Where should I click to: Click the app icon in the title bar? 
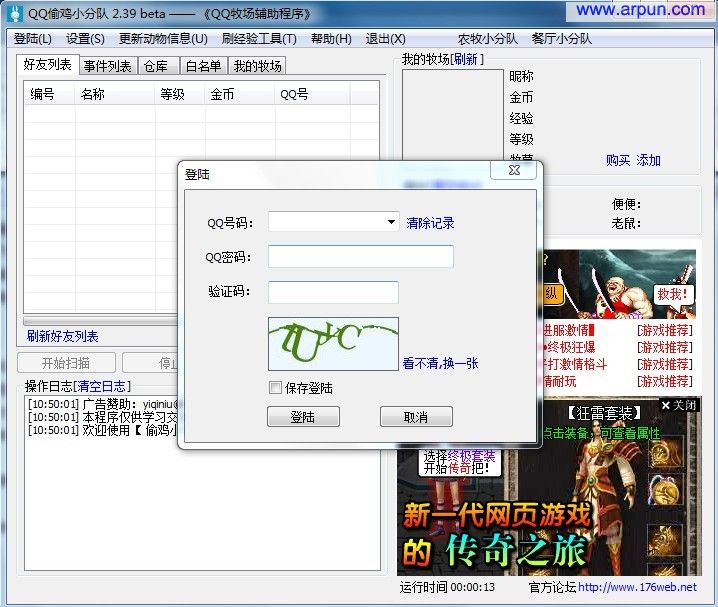click(x=15, y=14)
